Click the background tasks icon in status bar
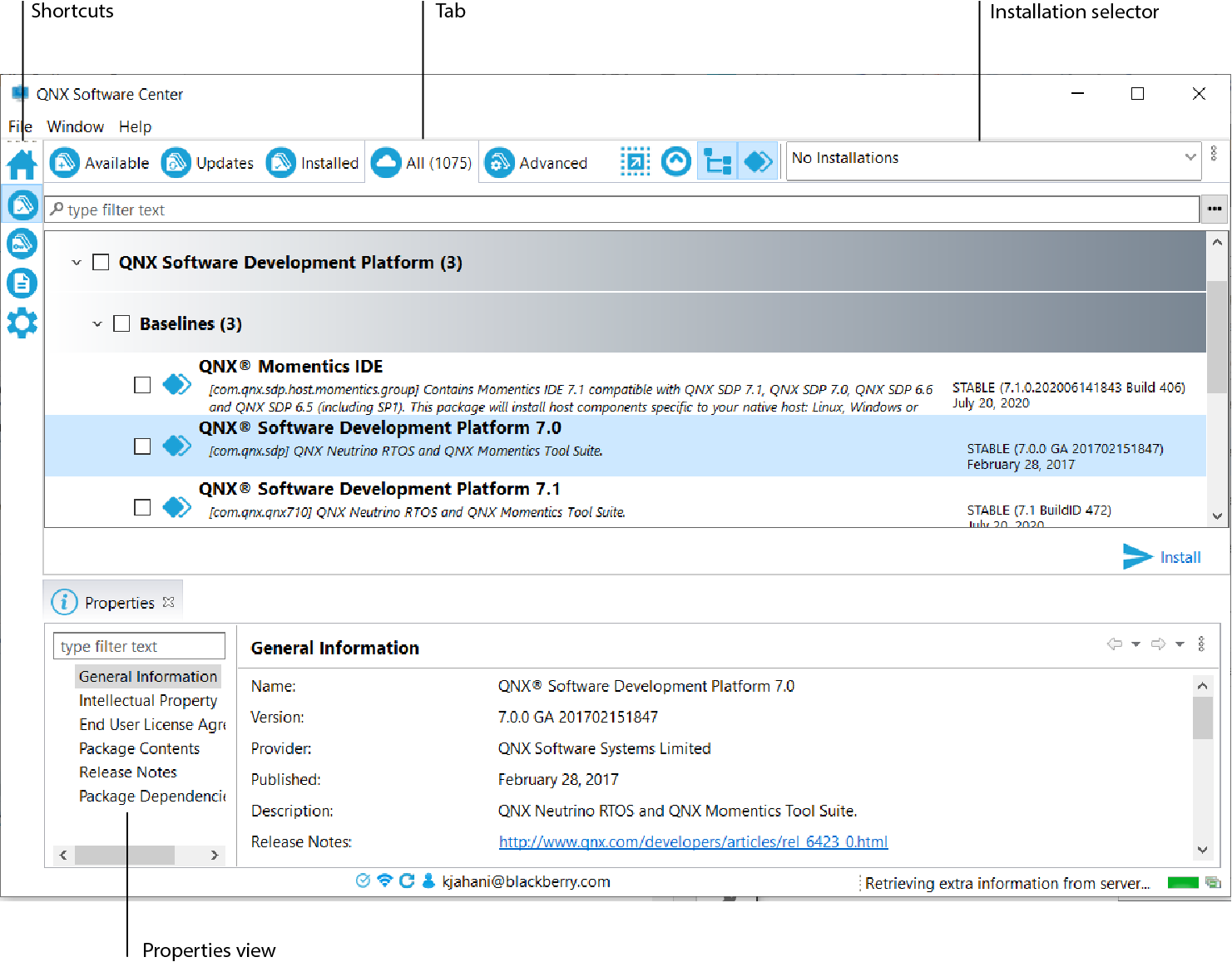Image resolution: width=1232 pixels, height=962 pixels. (1214, 882)
